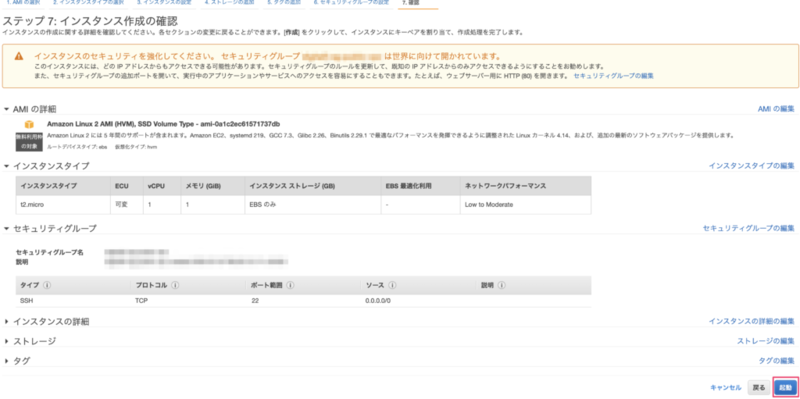Click the ECU column header
The width and height of the screenshot is (800, 399).
coord(127,186)
